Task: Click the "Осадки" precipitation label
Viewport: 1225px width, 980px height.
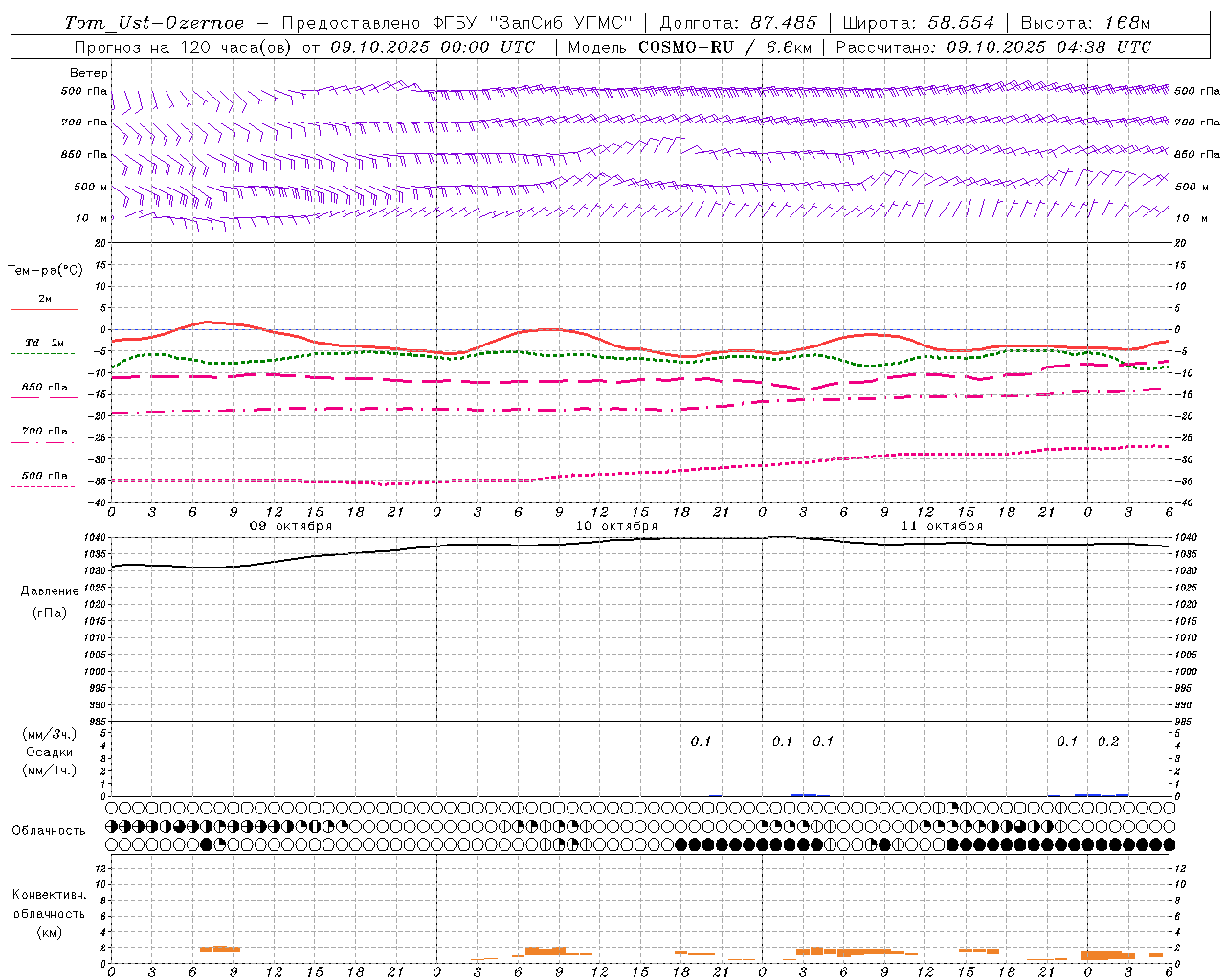Action: pos(50,752)
